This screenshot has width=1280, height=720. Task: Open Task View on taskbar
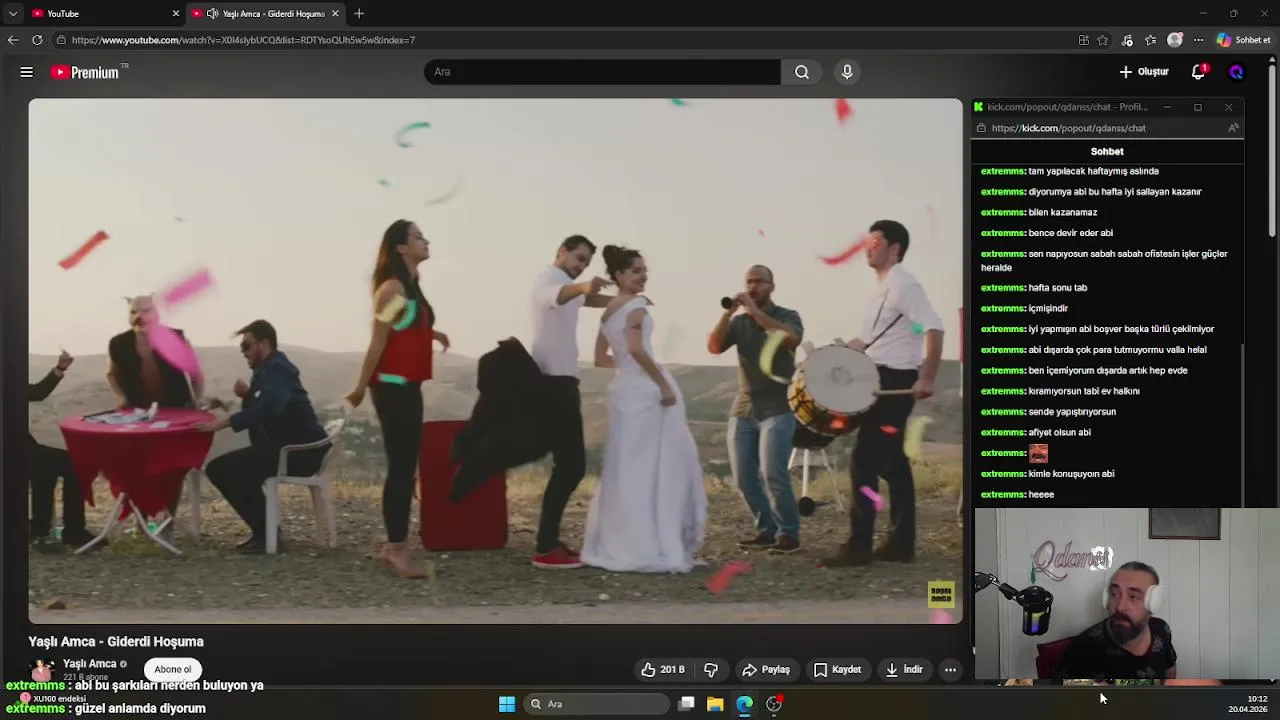686,704
